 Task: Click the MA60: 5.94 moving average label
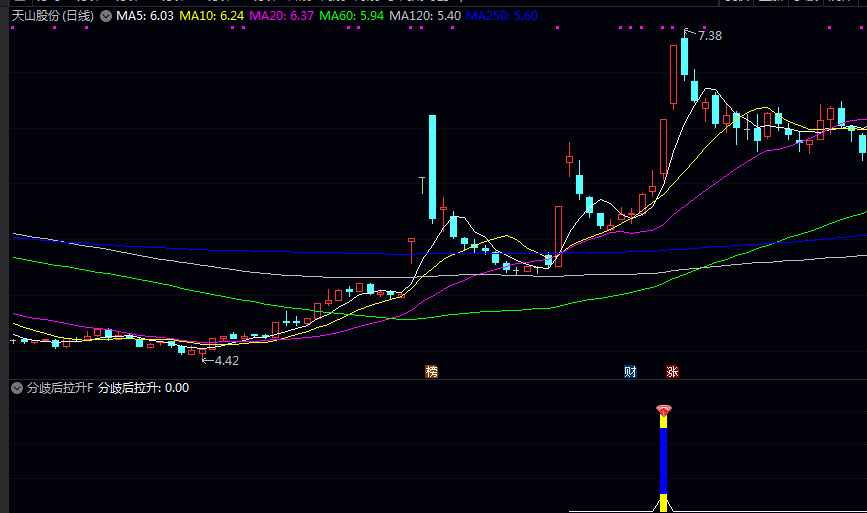(352, 15)
